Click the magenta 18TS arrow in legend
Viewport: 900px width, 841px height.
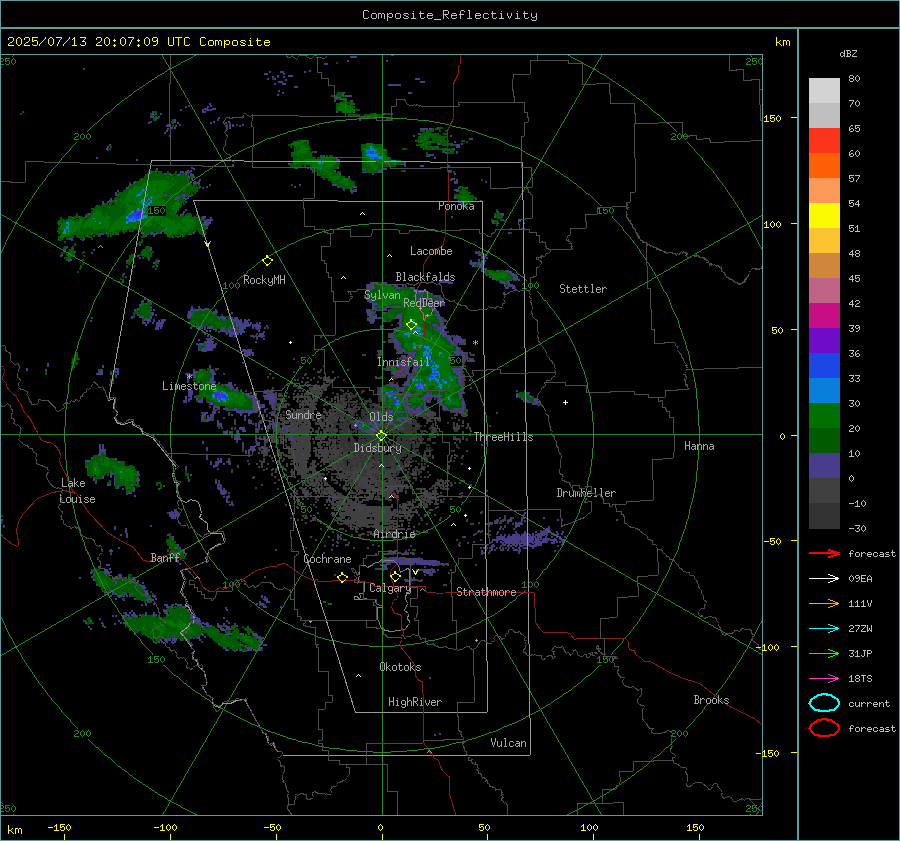tap(824, 679)
